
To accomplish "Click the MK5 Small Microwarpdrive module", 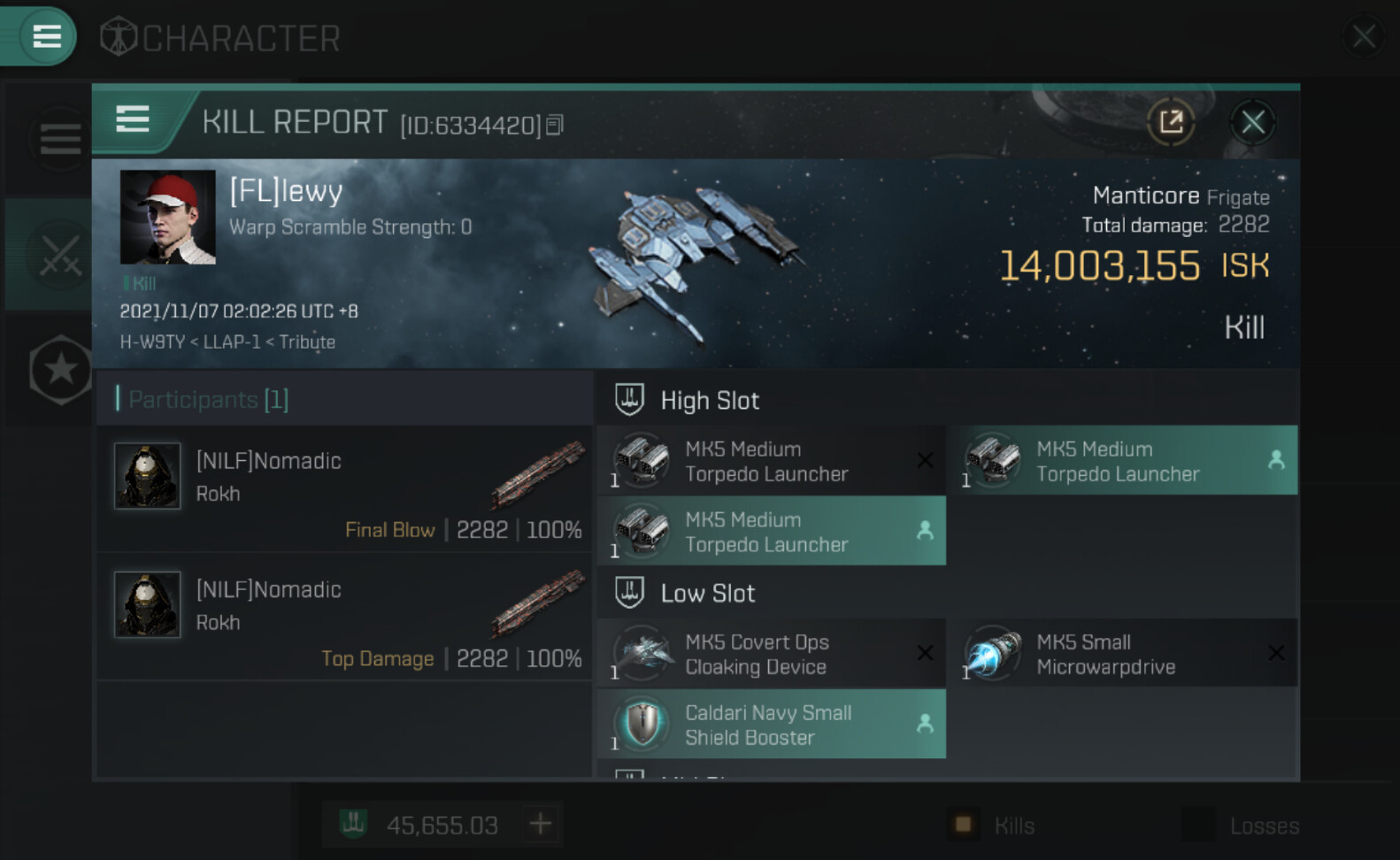I will (1120, 654).
